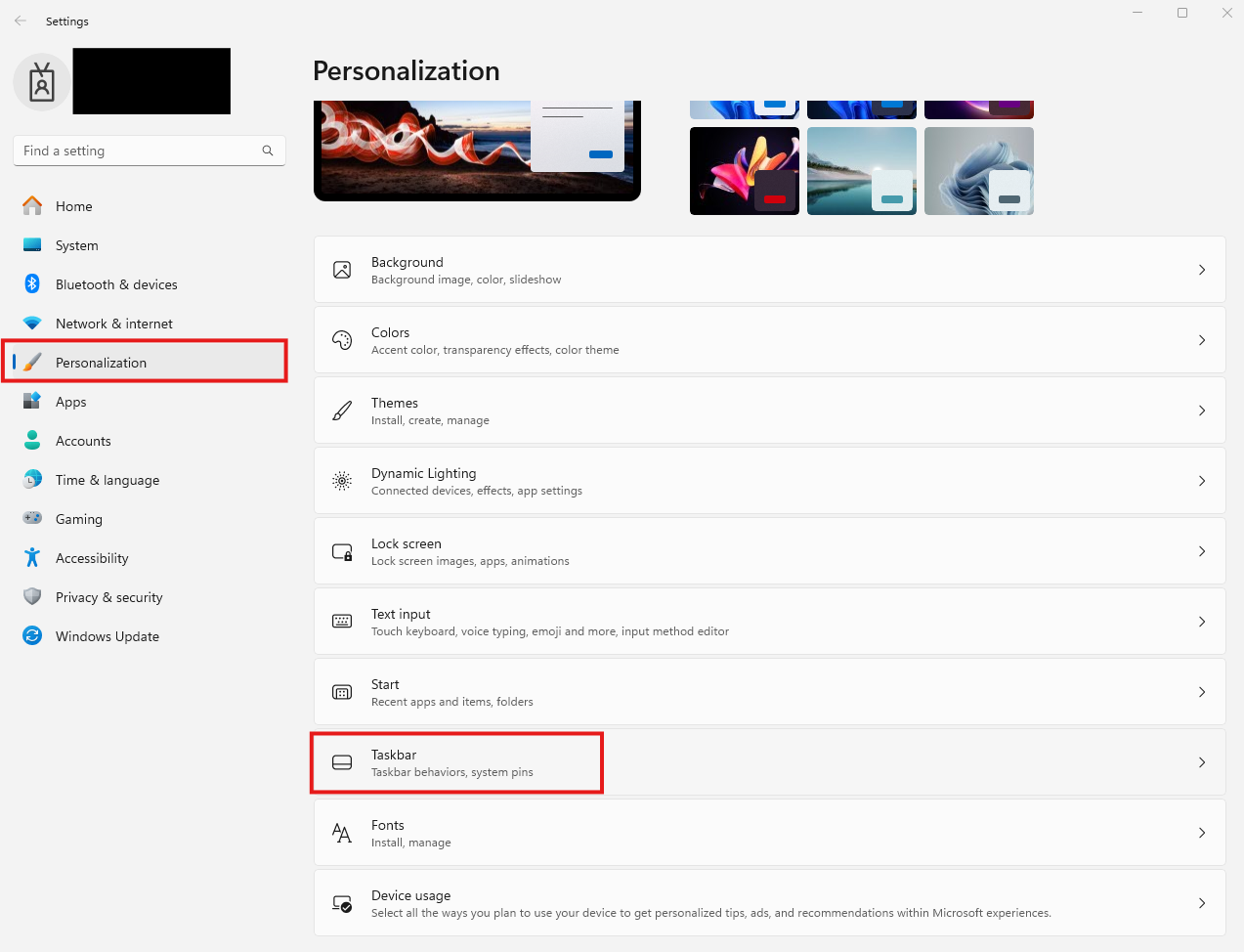Click 'Lock screen images, apps, animations' text
Image resolution: width=1244 pixels, height=952 pixels.
pos(470,561)
